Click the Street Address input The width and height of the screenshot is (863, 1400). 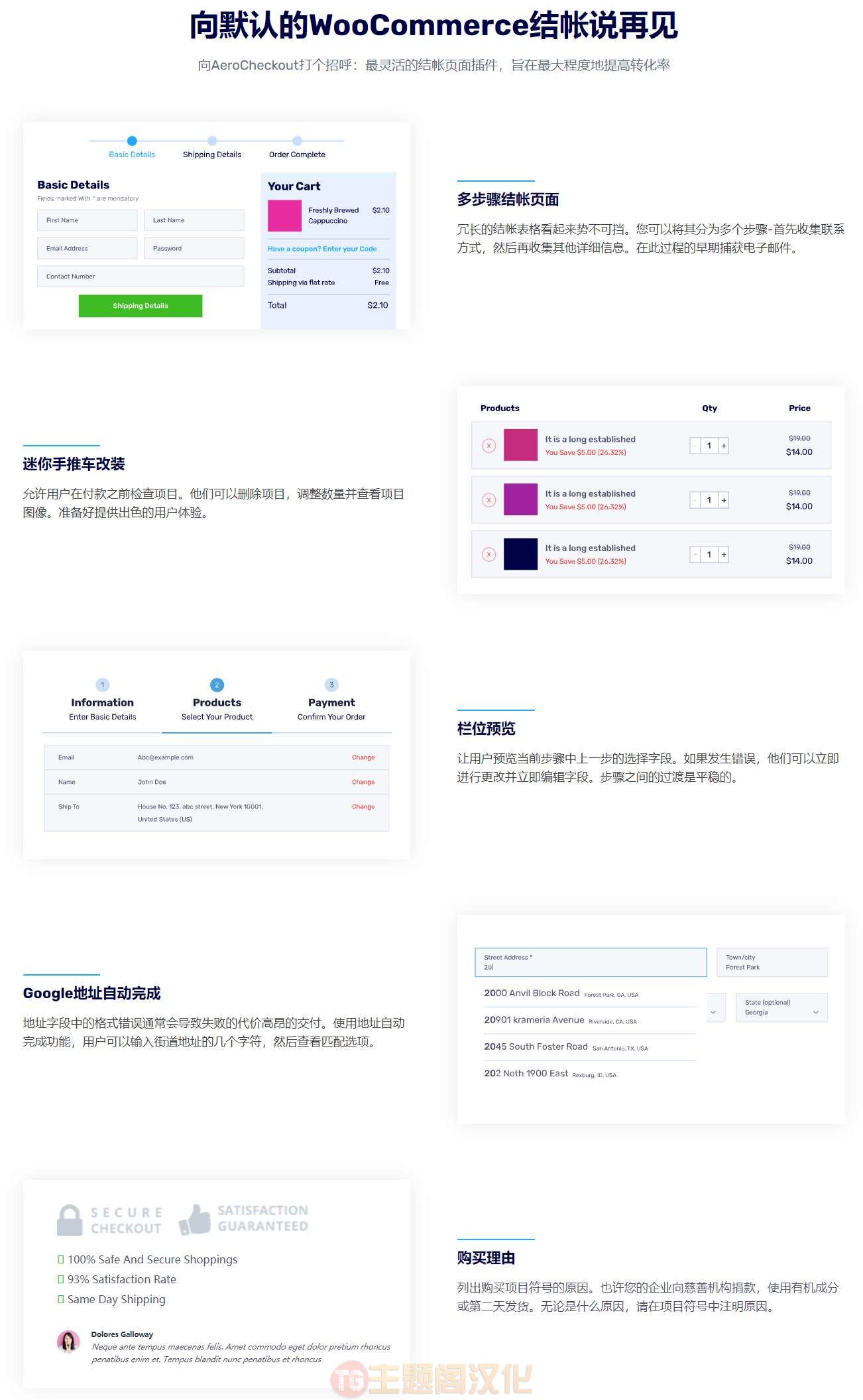click(x=591, y=962)
